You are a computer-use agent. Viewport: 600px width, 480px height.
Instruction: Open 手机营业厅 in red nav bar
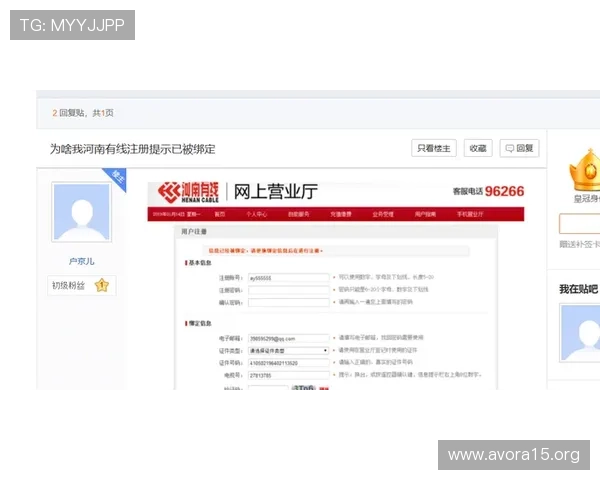coord(470,214)
